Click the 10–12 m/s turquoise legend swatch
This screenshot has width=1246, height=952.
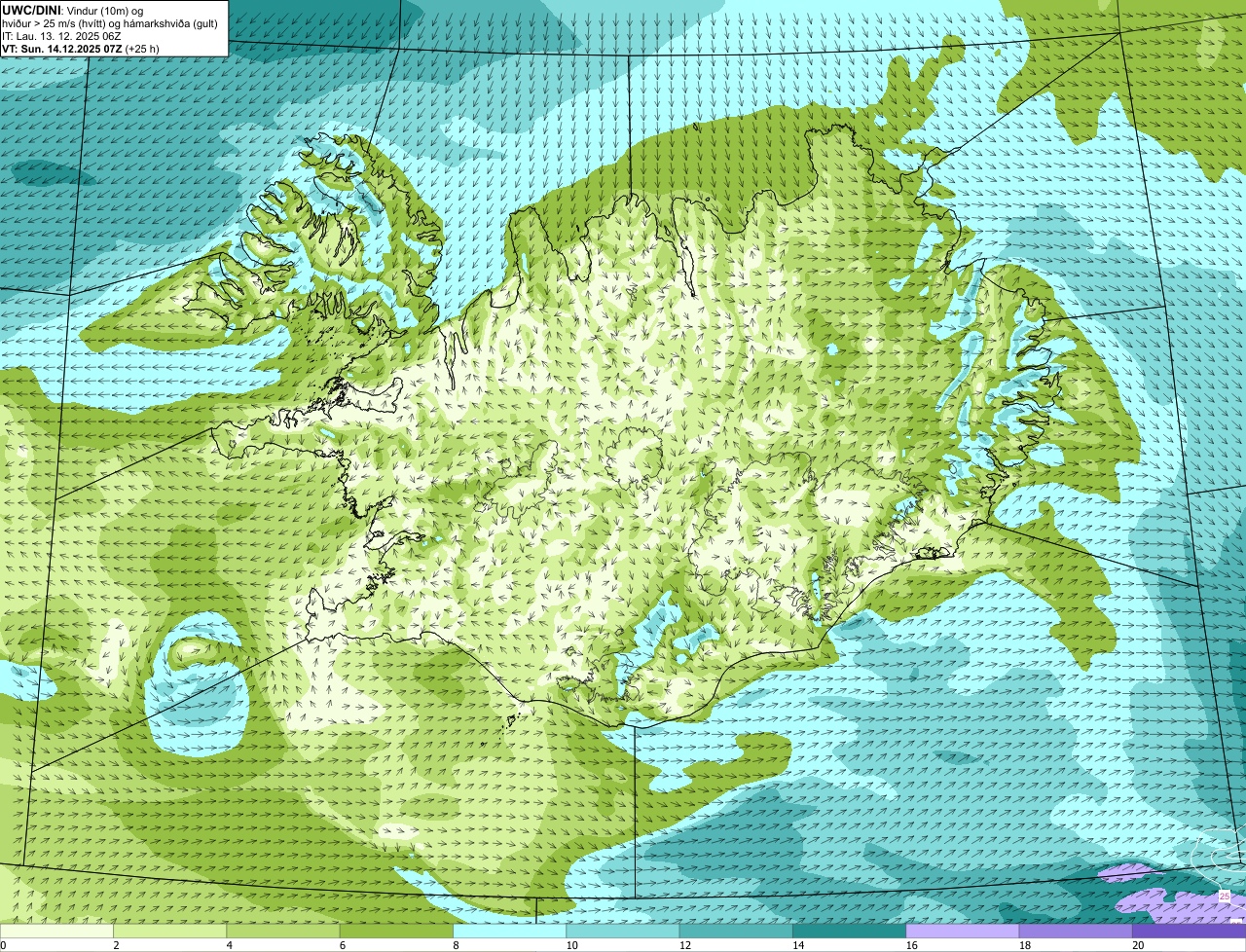pyautogui.click(x=623, y=931)
